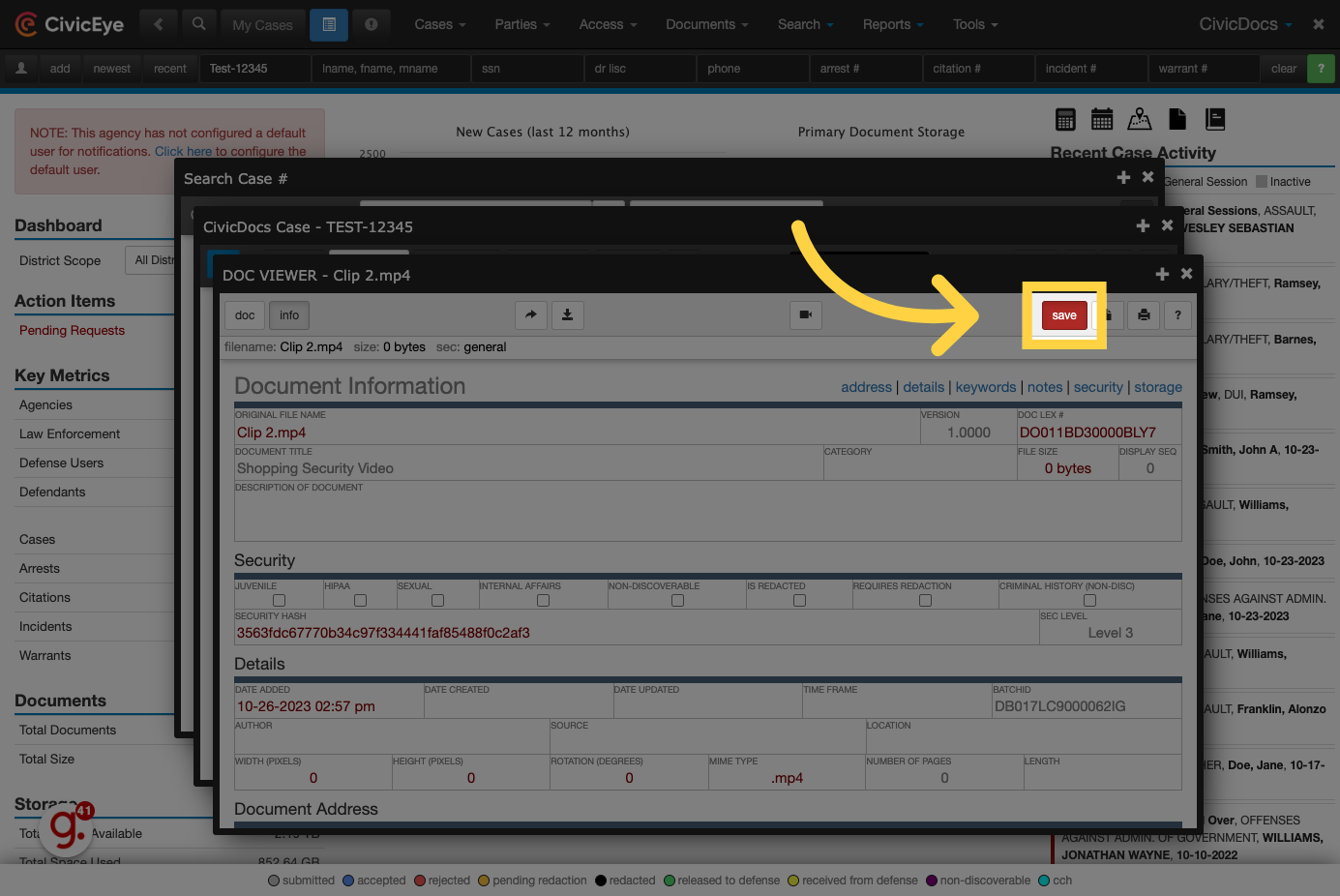Viewport: 1340px width, 896px height.
Task: Click the blank document icon above Recent Case Activity
Action: pyautogui.click(x=1177, y=119)
